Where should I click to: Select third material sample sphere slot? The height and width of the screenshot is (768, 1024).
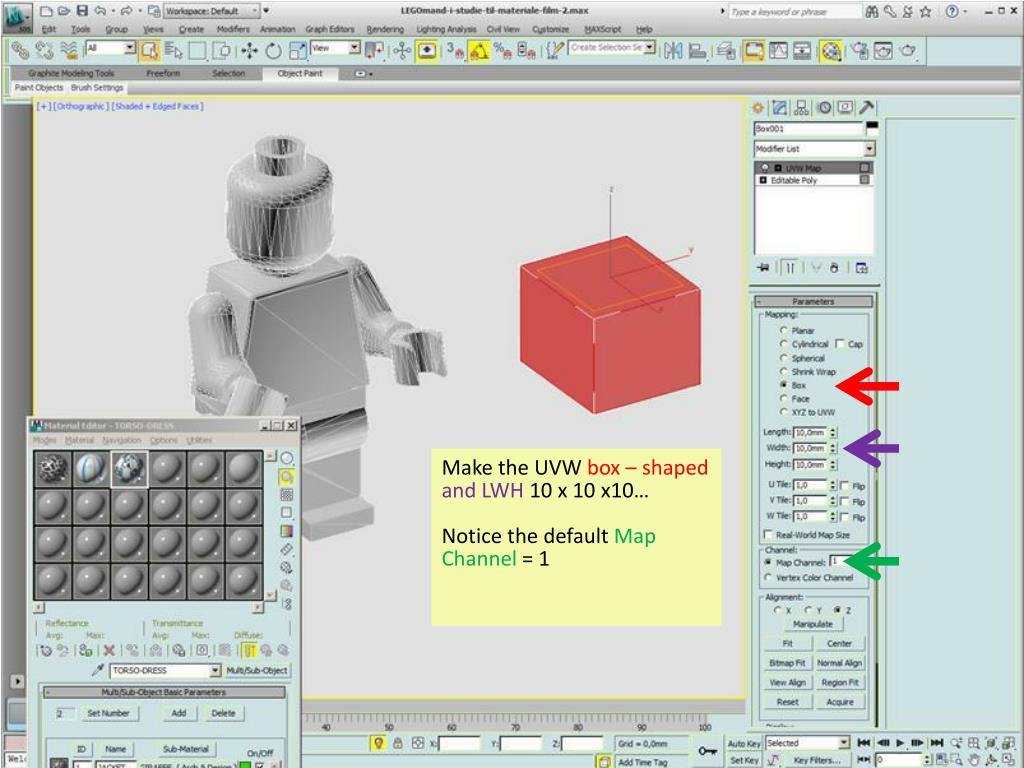coord(129,469)
